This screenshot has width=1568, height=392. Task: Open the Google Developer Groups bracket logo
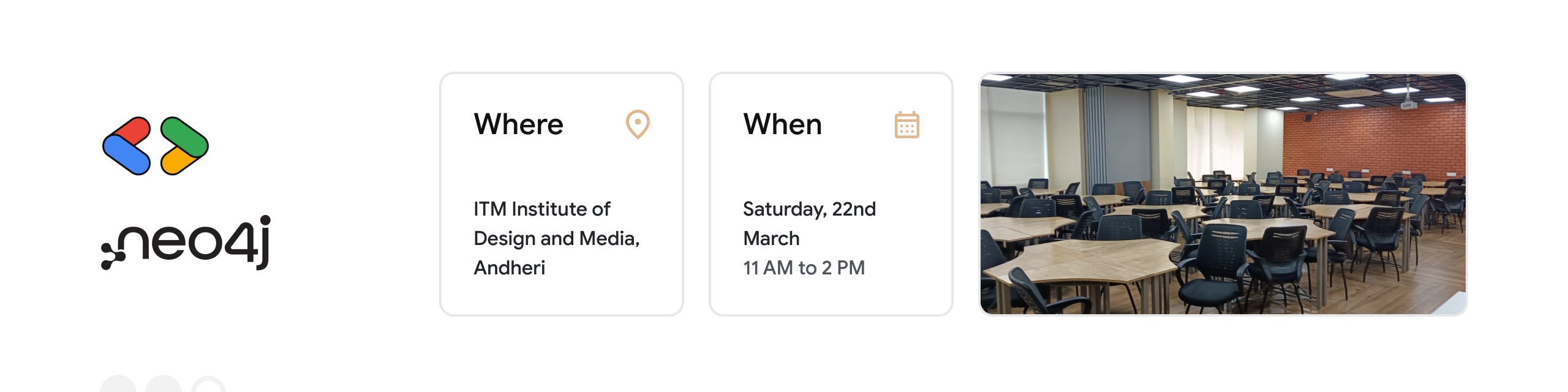pos(156,146)
